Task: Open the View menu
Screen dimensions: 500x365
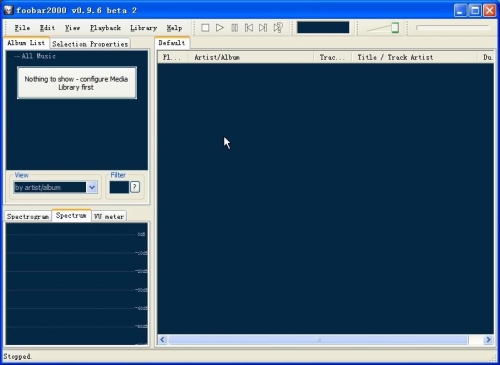Action: 72,28
